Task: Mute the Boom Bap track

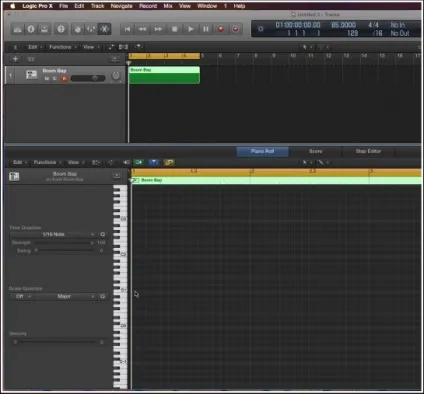Action: [x=47, y=78]
